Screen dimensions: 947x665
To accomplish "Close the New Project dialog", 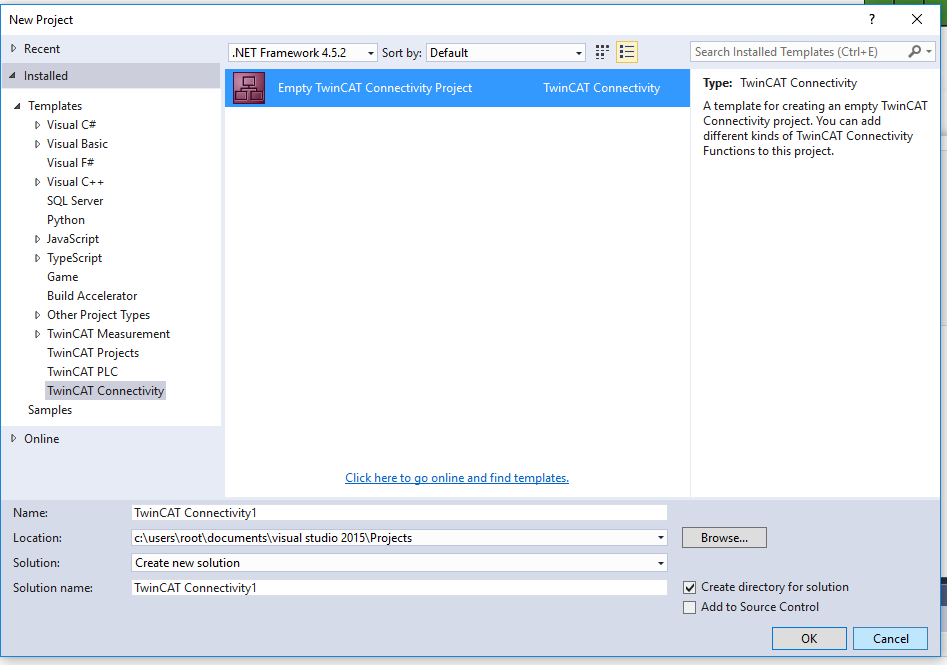I will (x=917, y=19).
